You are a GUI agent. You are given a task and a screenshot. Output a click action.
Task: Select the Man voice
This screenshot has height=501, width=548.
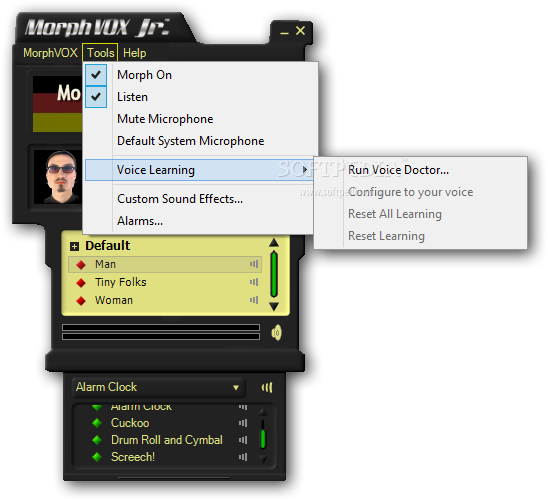(165, 264)
